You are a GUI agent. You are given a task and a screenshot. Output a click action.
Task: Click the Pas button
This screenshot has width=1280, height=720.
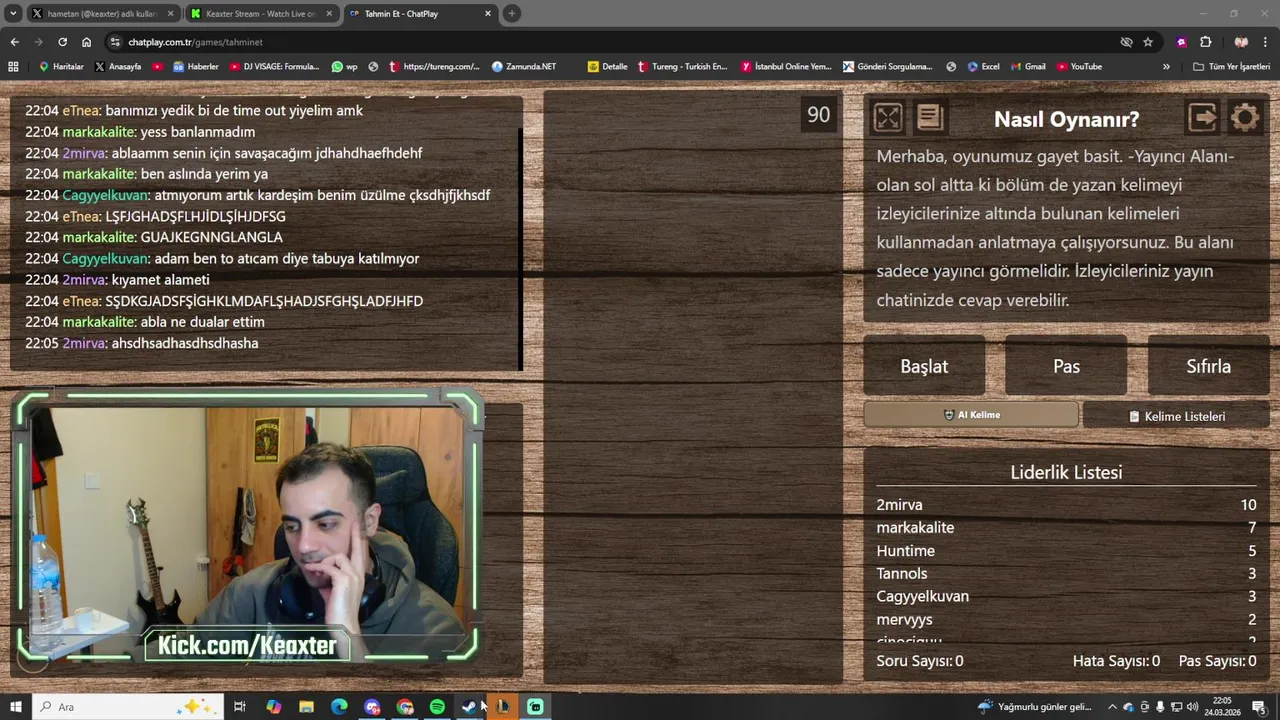[x=1066, y=366]
